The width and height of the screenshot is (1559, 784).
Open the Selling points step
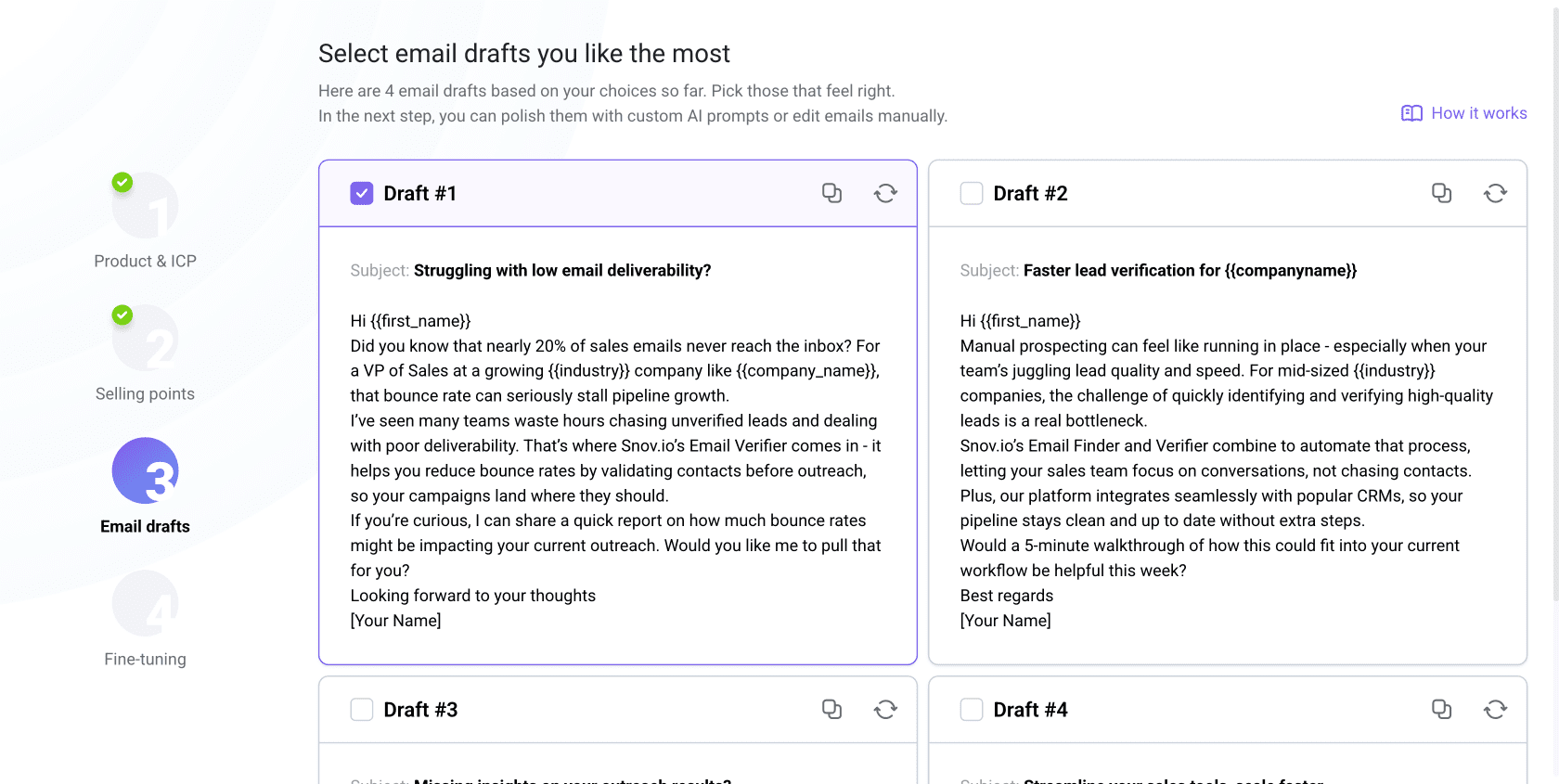click(145, 339)
